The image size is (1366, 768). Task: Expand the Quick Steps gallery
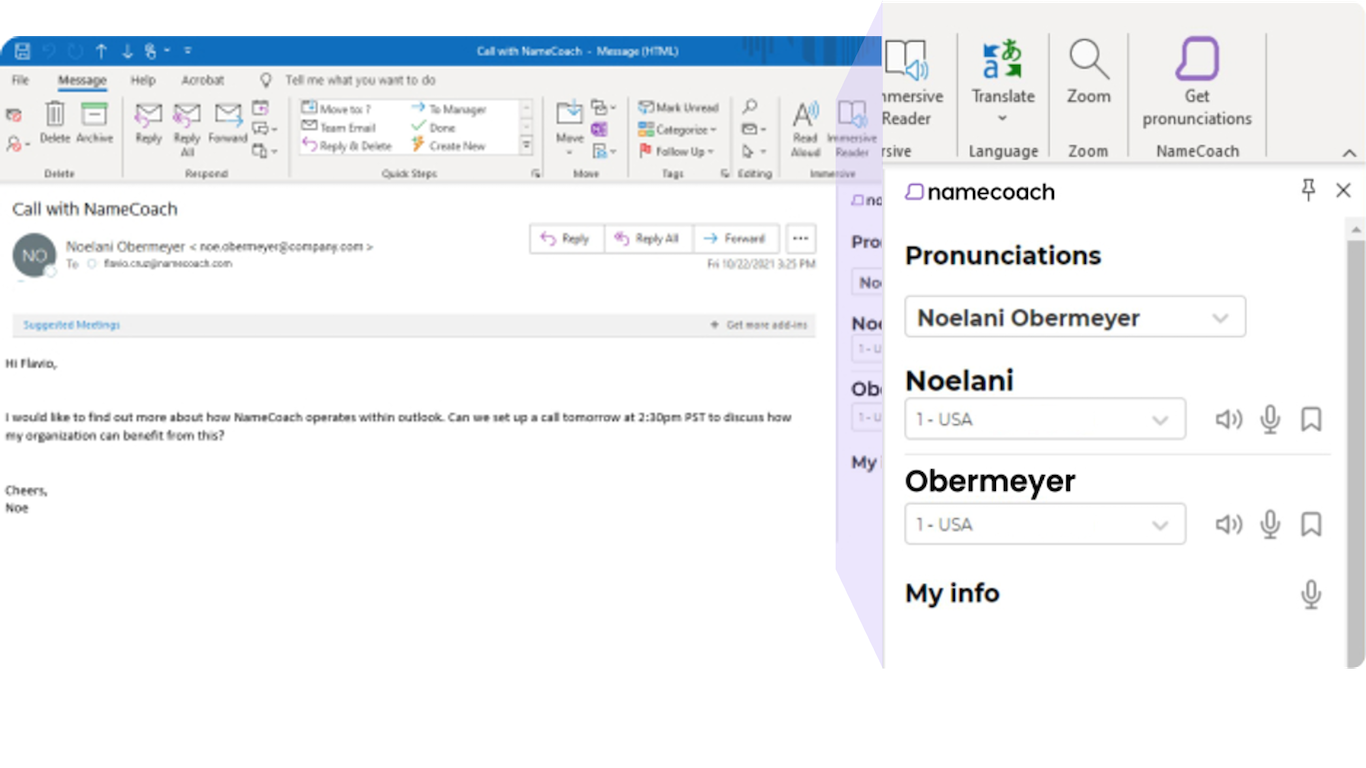pyautogui.click(x=526, y=146)
